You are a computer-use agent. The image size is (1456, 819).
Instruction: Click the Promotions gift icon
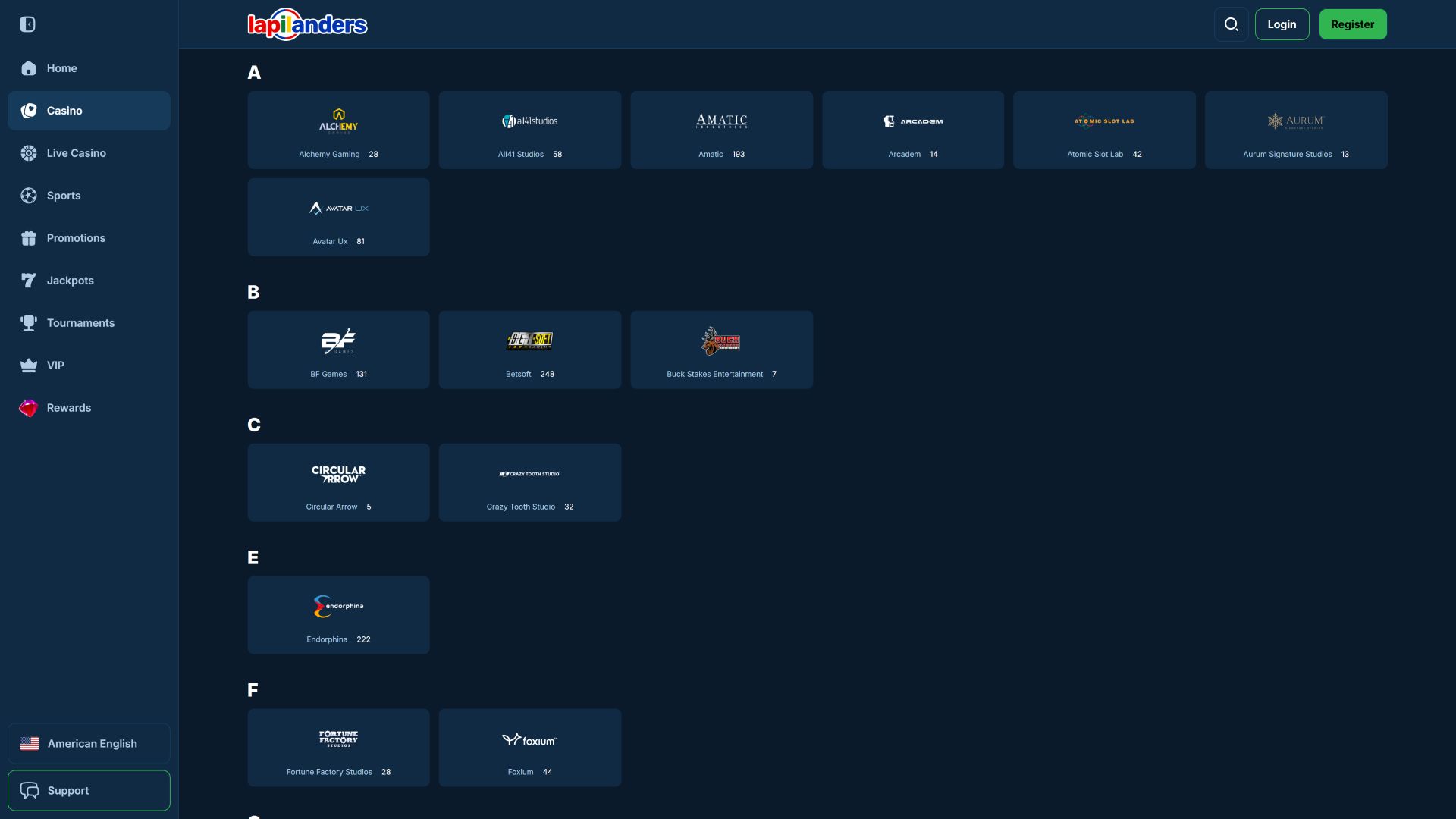(x=29, y=238)
